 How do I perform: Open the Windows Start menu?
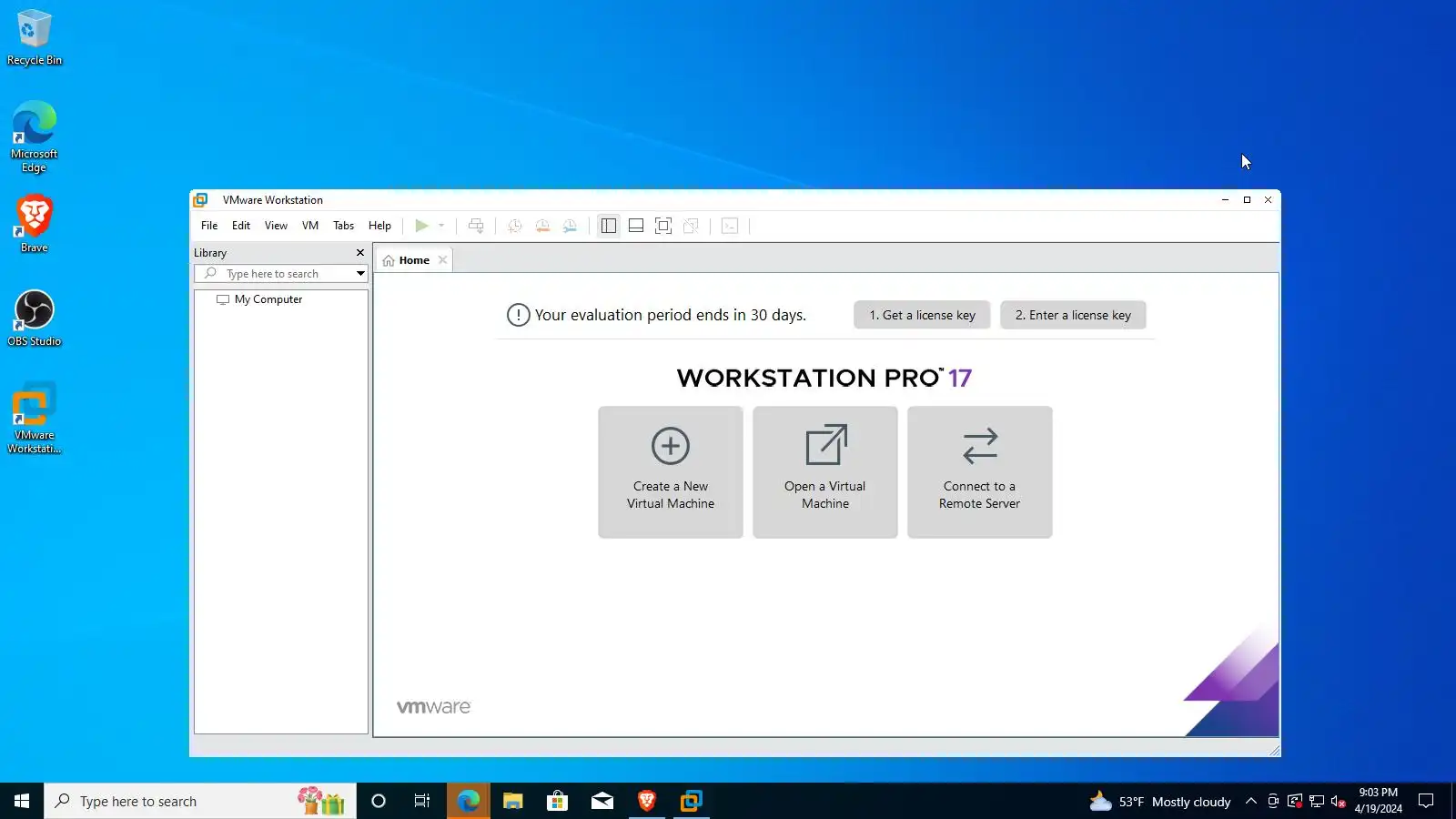coord(22,801)
